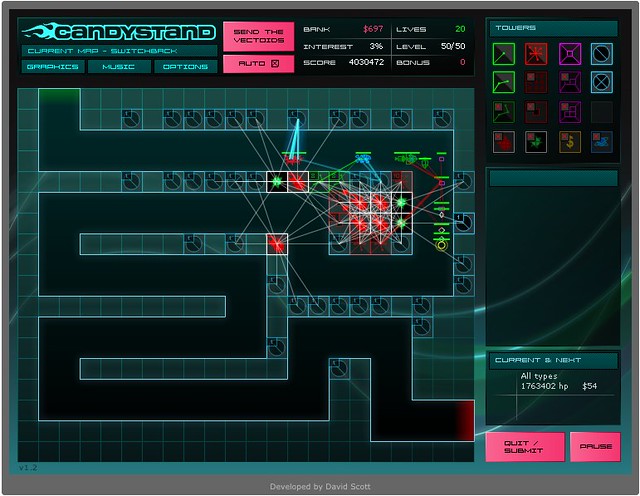Click the level indicator 50/50

point(453,46)
